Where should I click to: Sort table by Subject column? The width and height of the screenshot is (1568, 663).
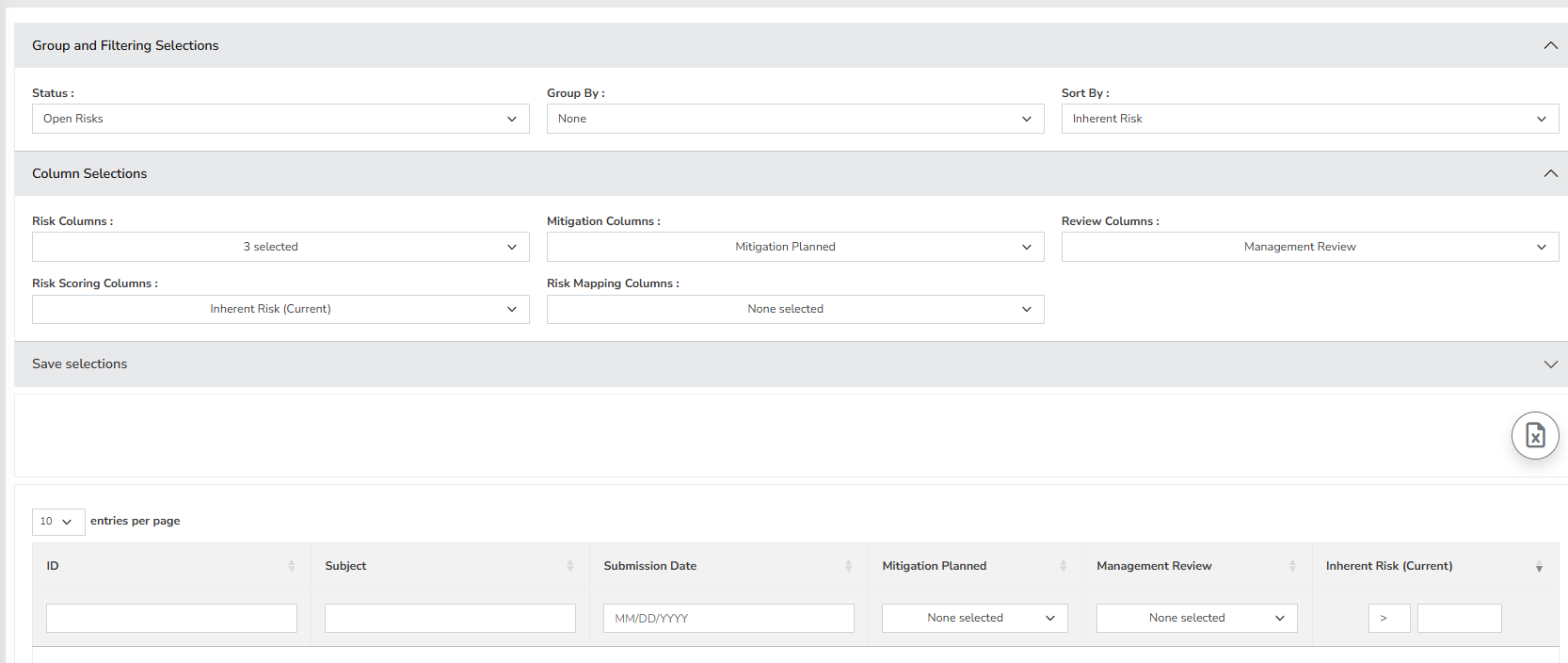tap(569, 566)
